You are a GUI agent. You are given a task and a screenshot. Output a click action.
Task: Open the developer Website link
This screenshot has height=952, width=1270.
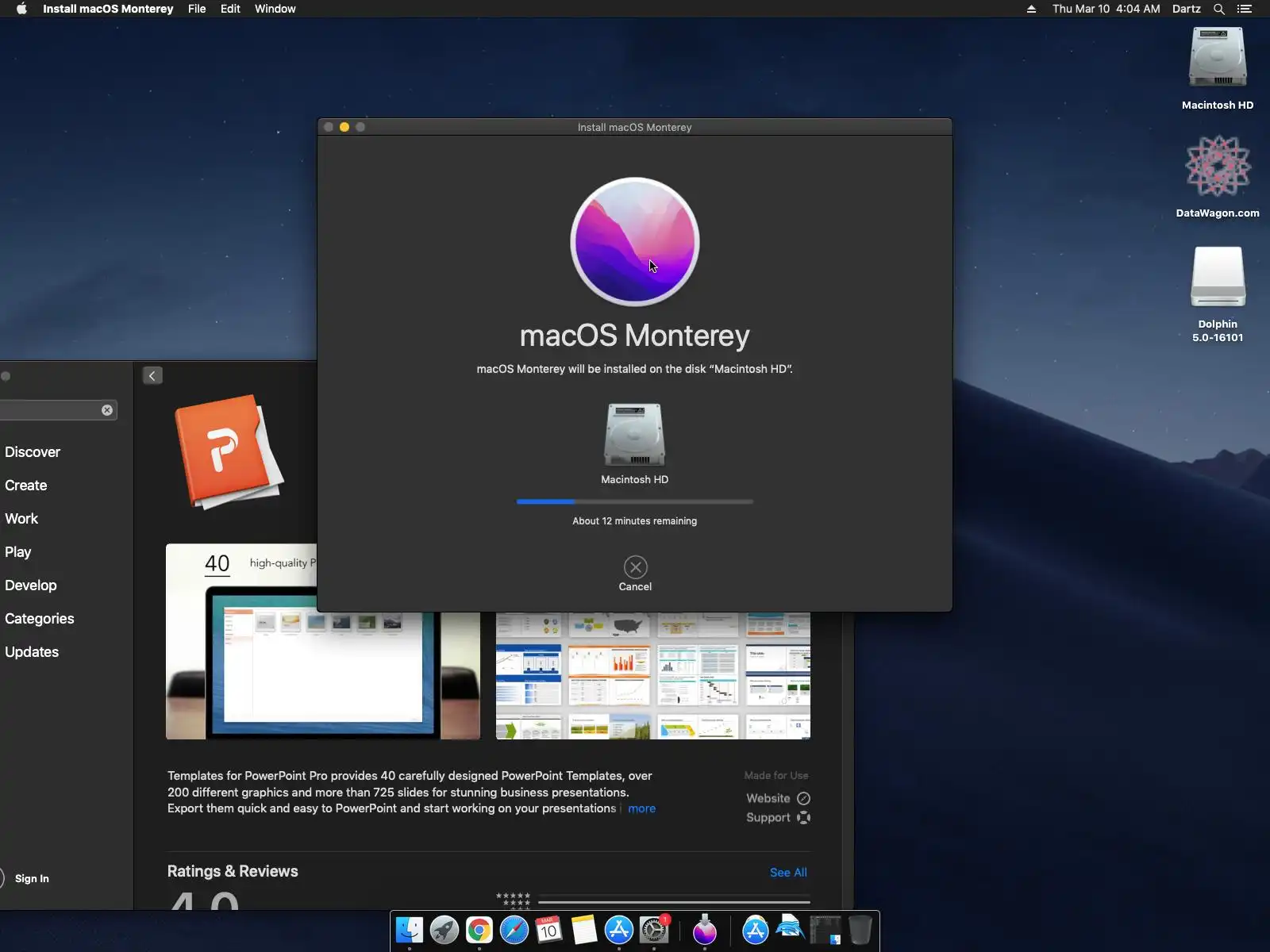tap(778, 798)
